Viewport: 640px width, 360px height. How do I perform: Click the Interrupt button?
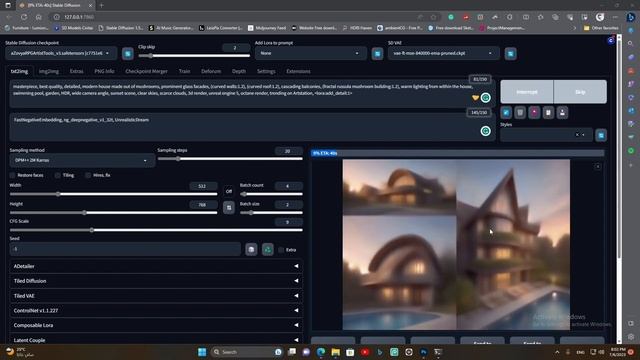pos(527,92)
